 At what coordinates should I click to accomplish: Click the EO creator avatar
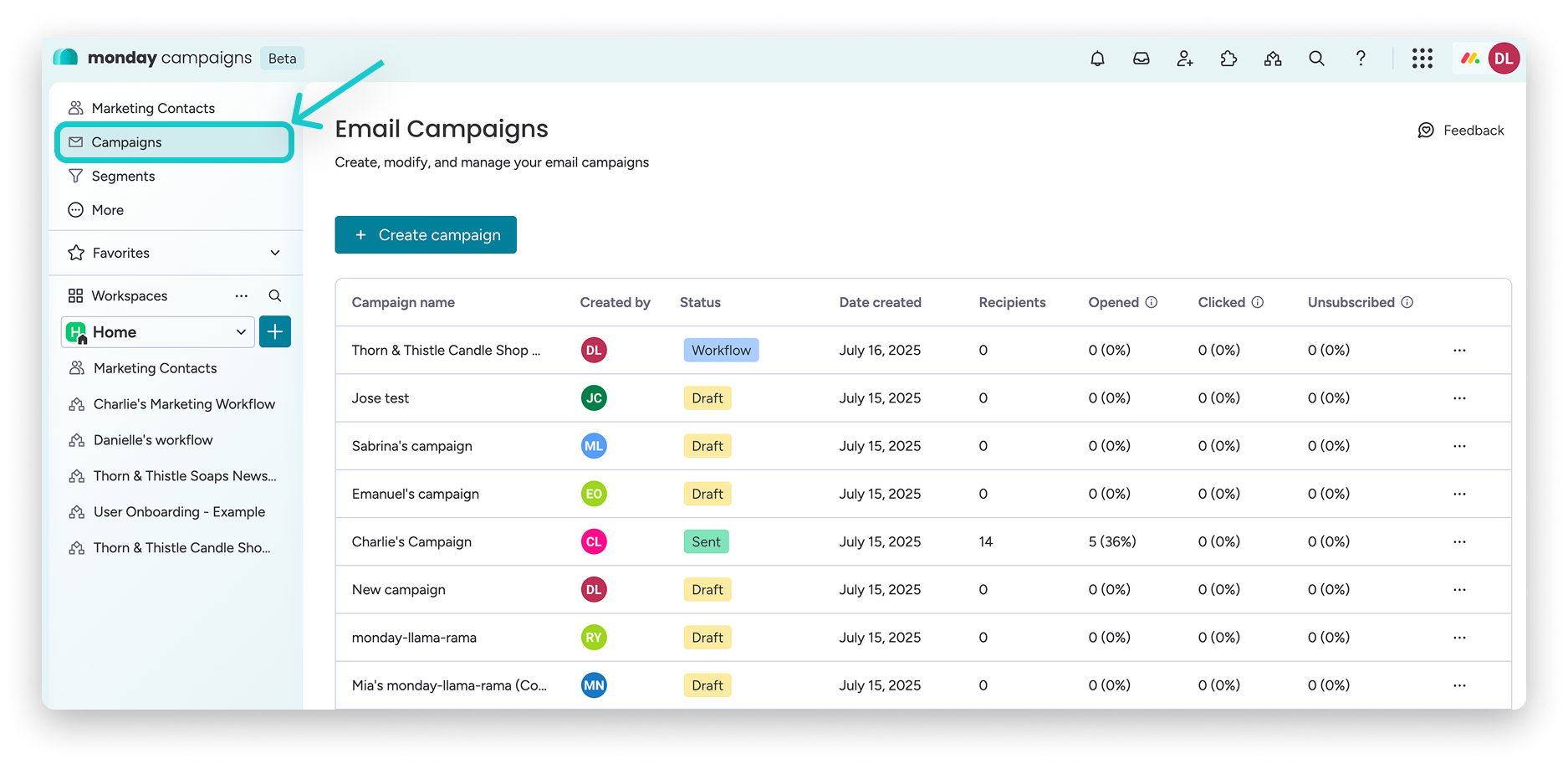[594, 494]
